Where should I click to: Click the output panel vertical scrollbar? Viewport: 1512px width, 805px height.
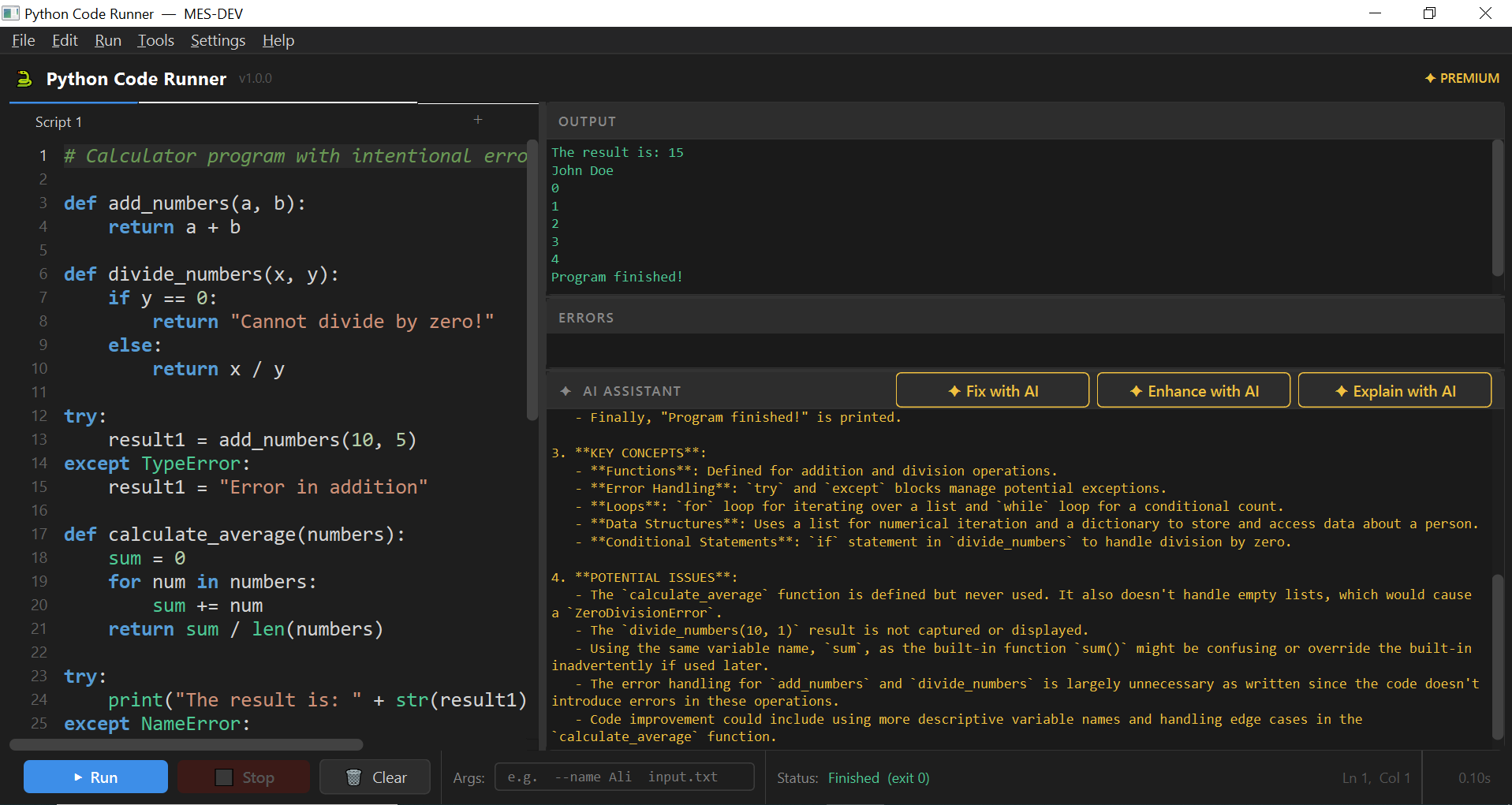[x=1497, y=208]
